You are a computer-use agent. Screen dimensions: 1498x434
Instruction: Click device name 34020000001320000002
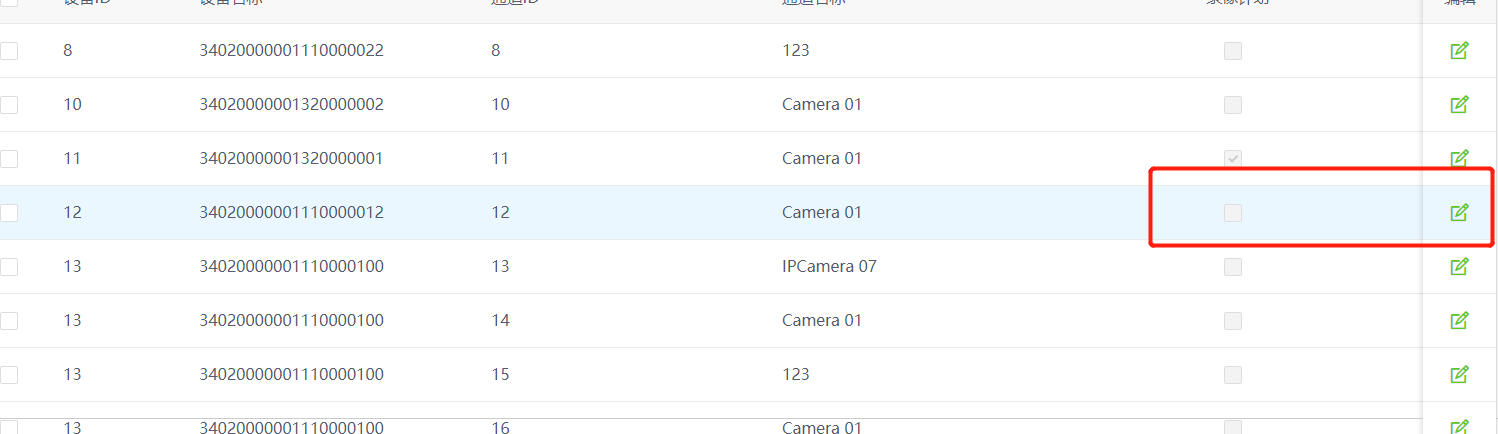pyautogui.click(x=291, y=105)
